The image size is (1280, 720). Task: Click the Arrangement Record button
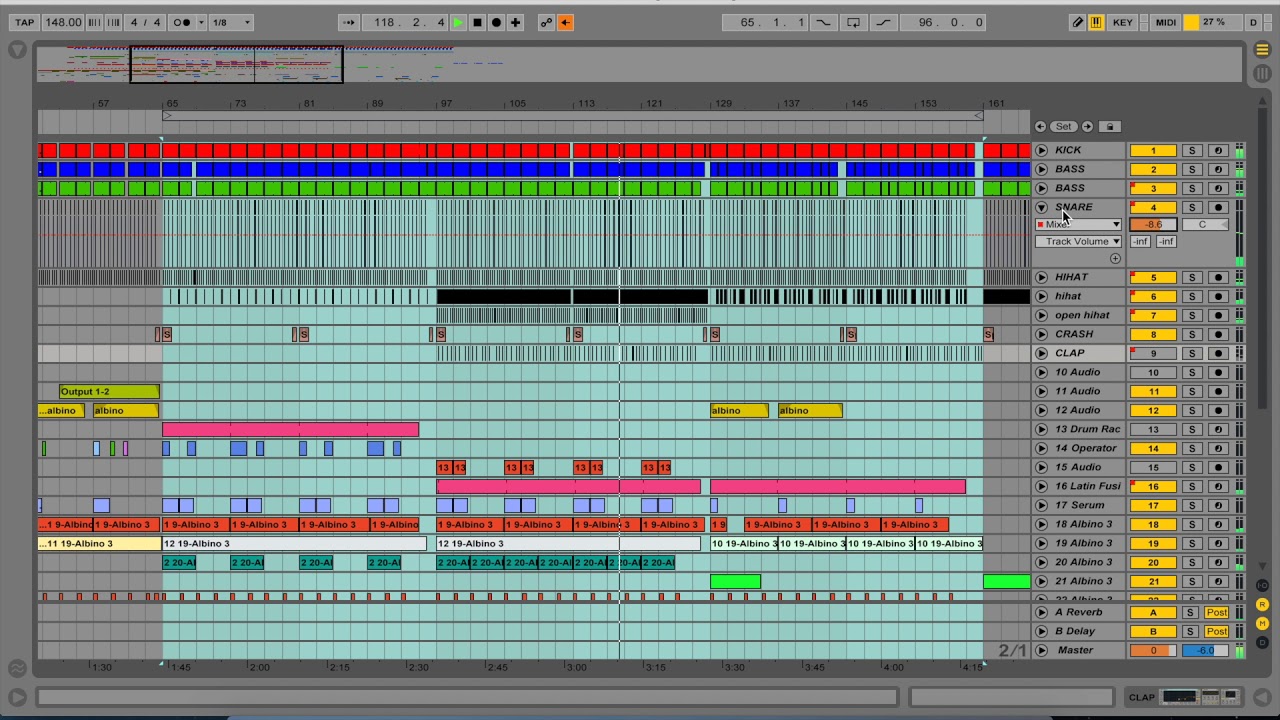tap(496, 22)
